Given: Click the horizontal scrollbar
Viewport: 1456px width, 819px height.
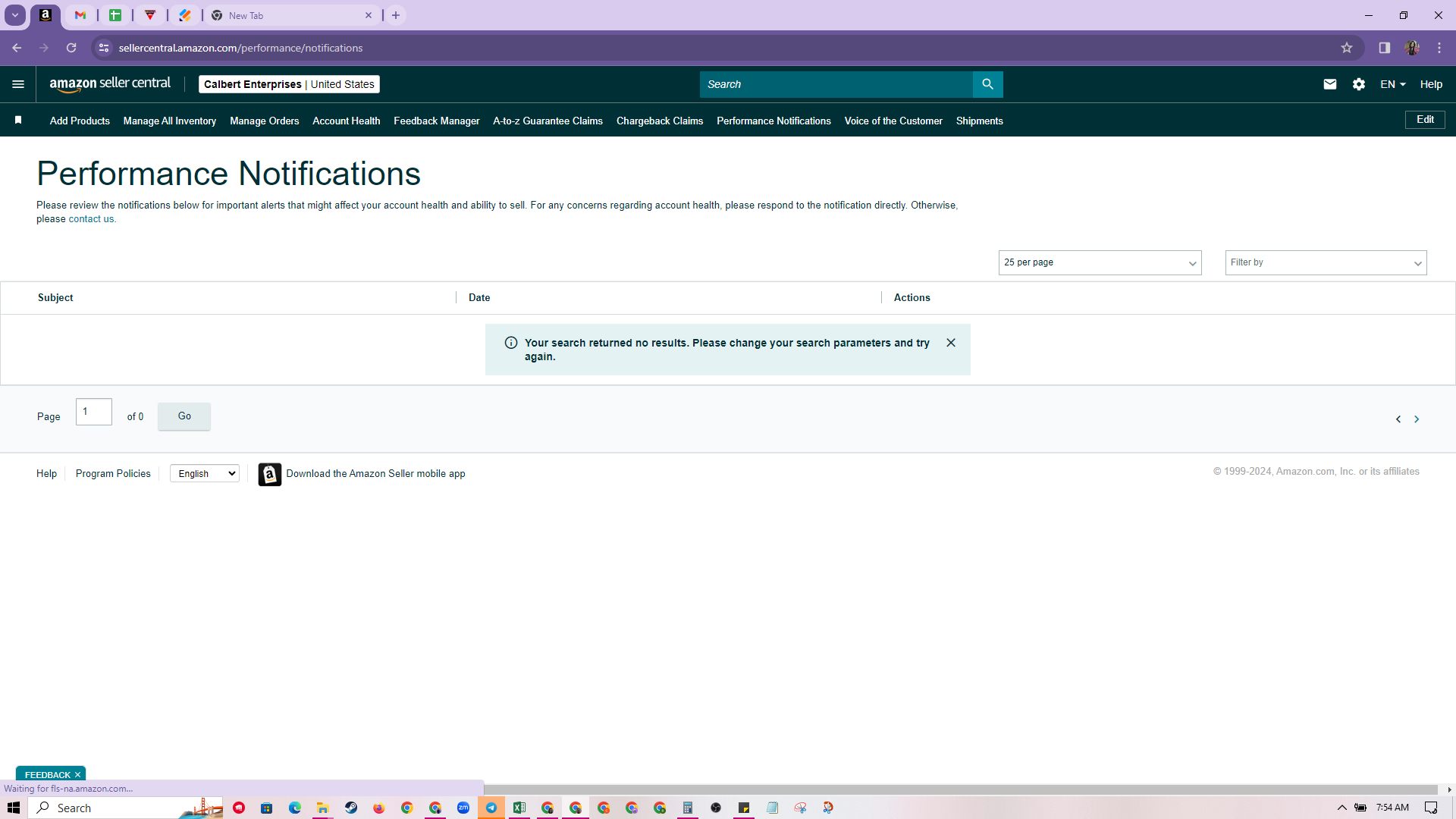Looking at the screenshot, I should (961, 789).
